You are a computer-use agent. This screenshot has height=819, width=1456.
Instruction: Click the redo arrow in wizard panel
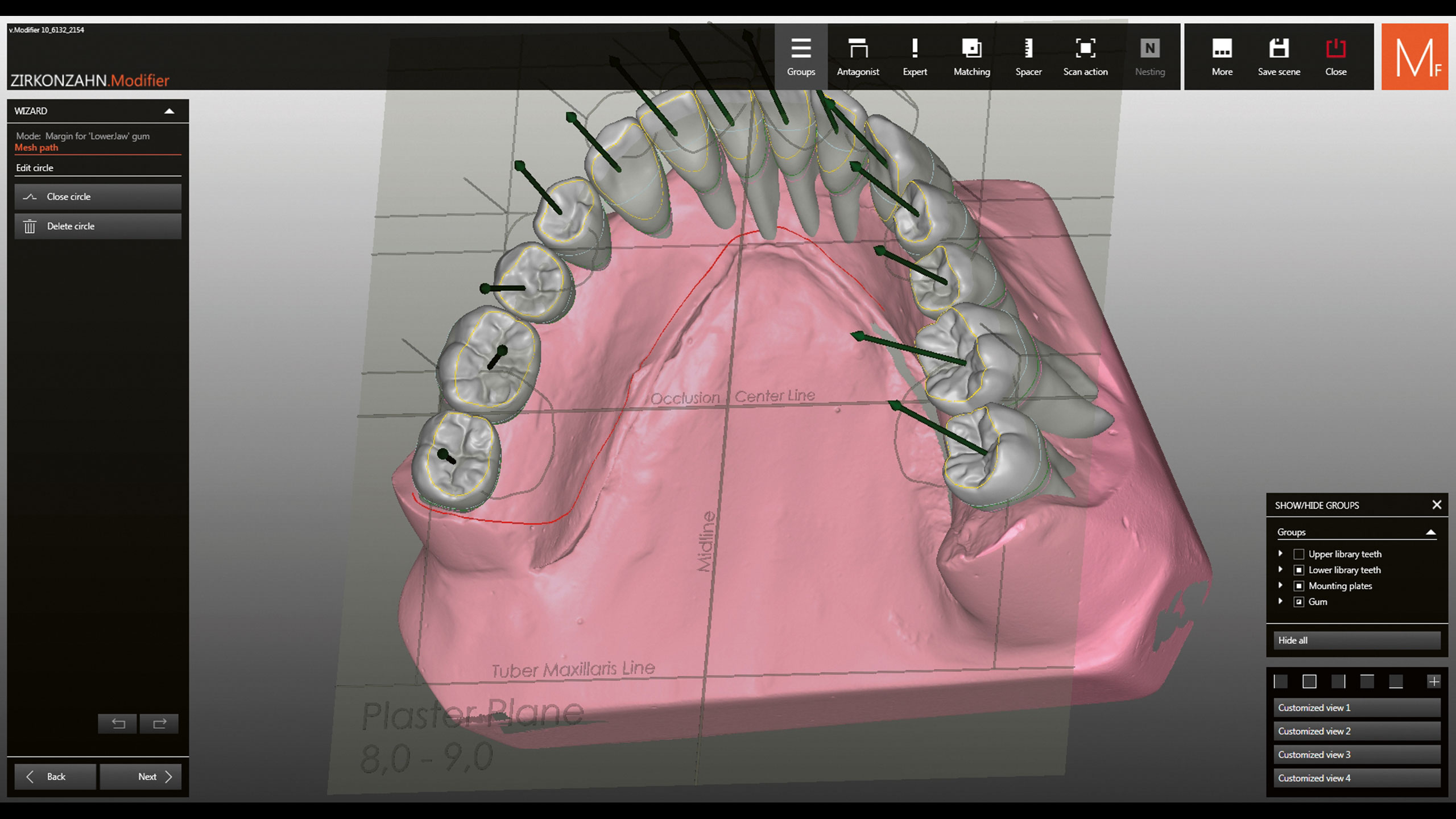pyautogui.click(x=159, y=723)
